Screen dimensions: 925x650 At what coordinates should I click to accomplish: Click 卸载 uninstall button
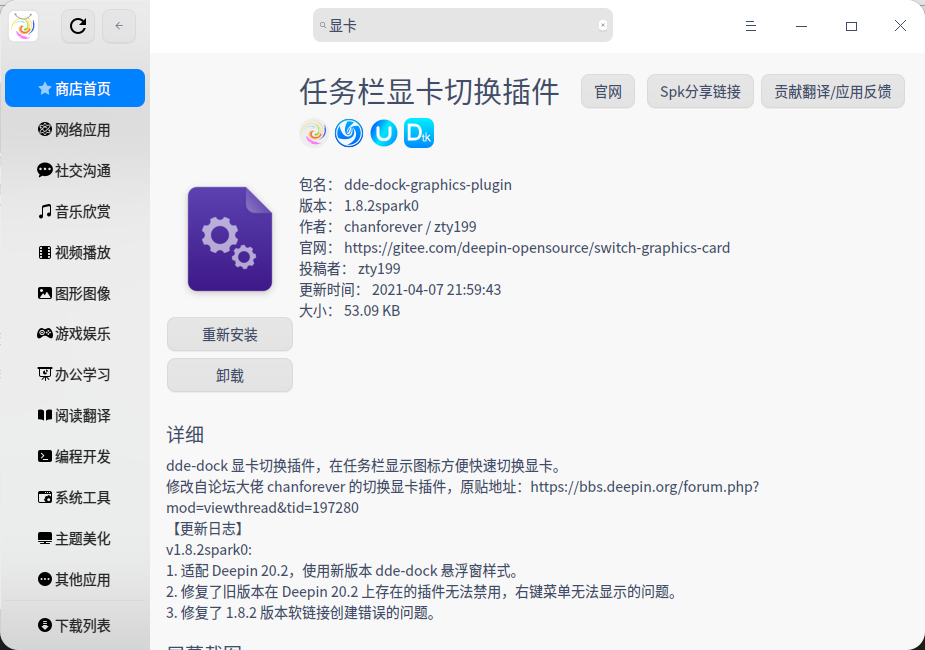tap(230, 375)
